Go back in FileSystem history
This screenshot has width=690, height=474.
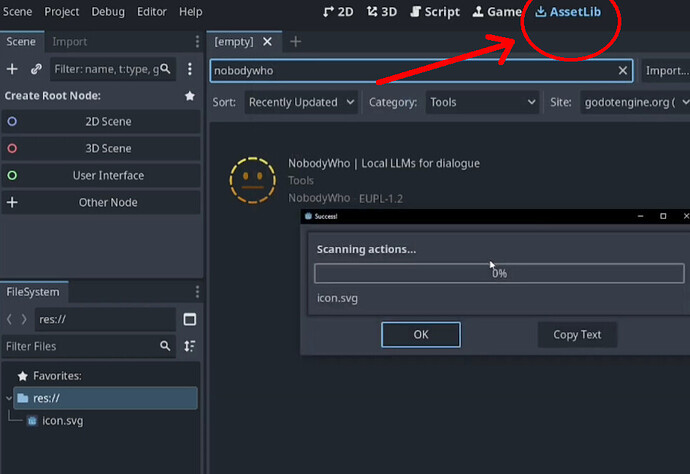9,320
